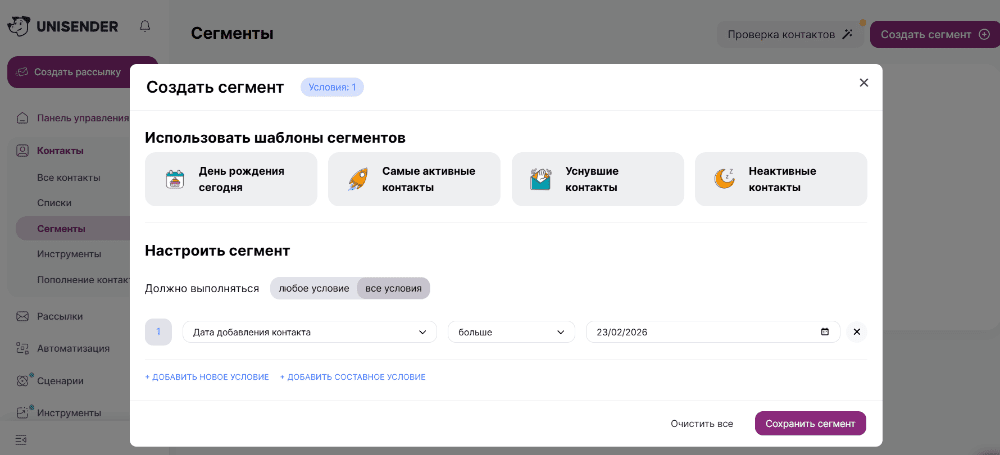Screen dimensions: 1000x455
Task: Click the UniSender dog logo
Action: coord(18,26)
